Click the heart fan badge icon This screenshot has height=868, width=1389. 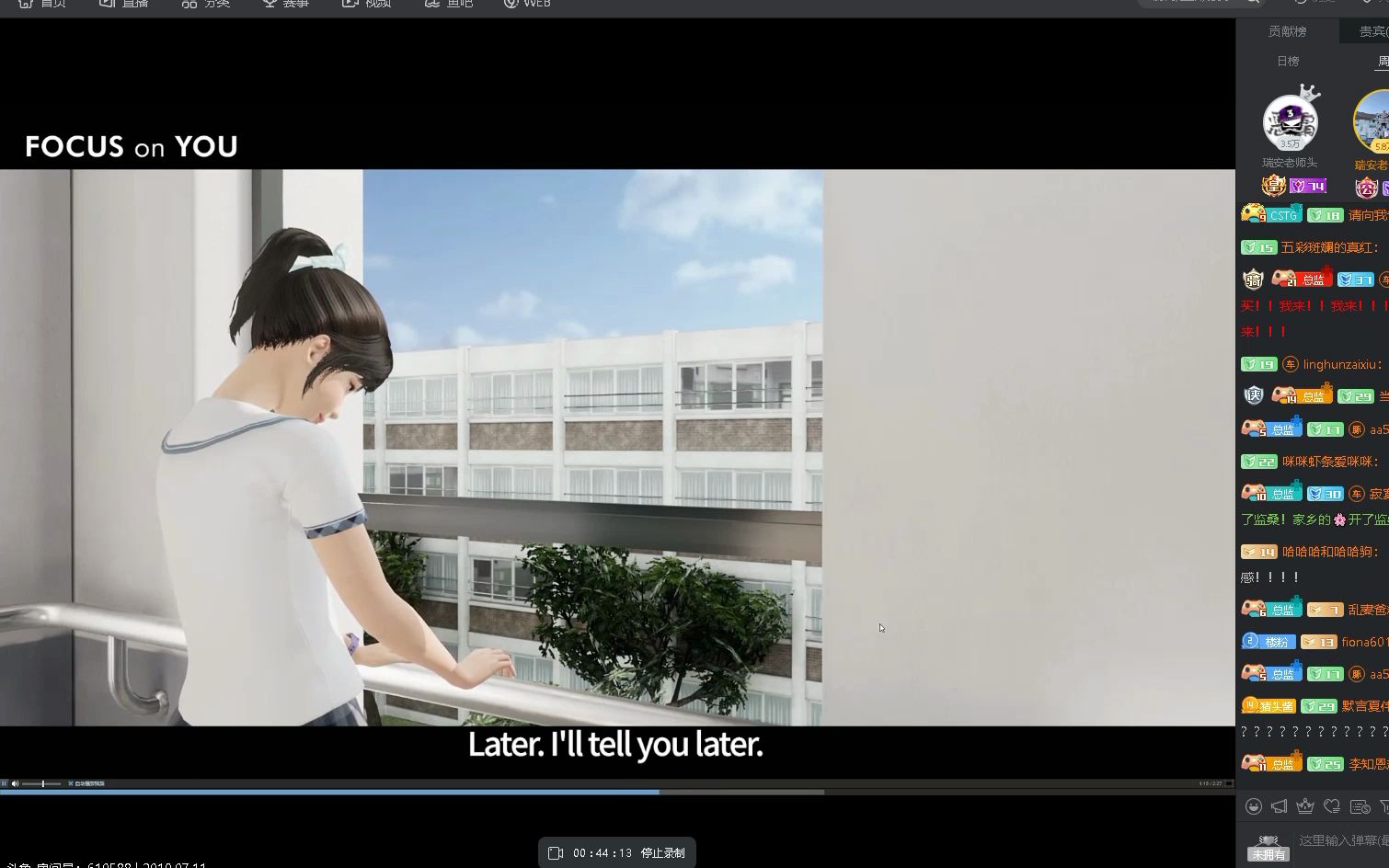click(x=1332, y=806)
